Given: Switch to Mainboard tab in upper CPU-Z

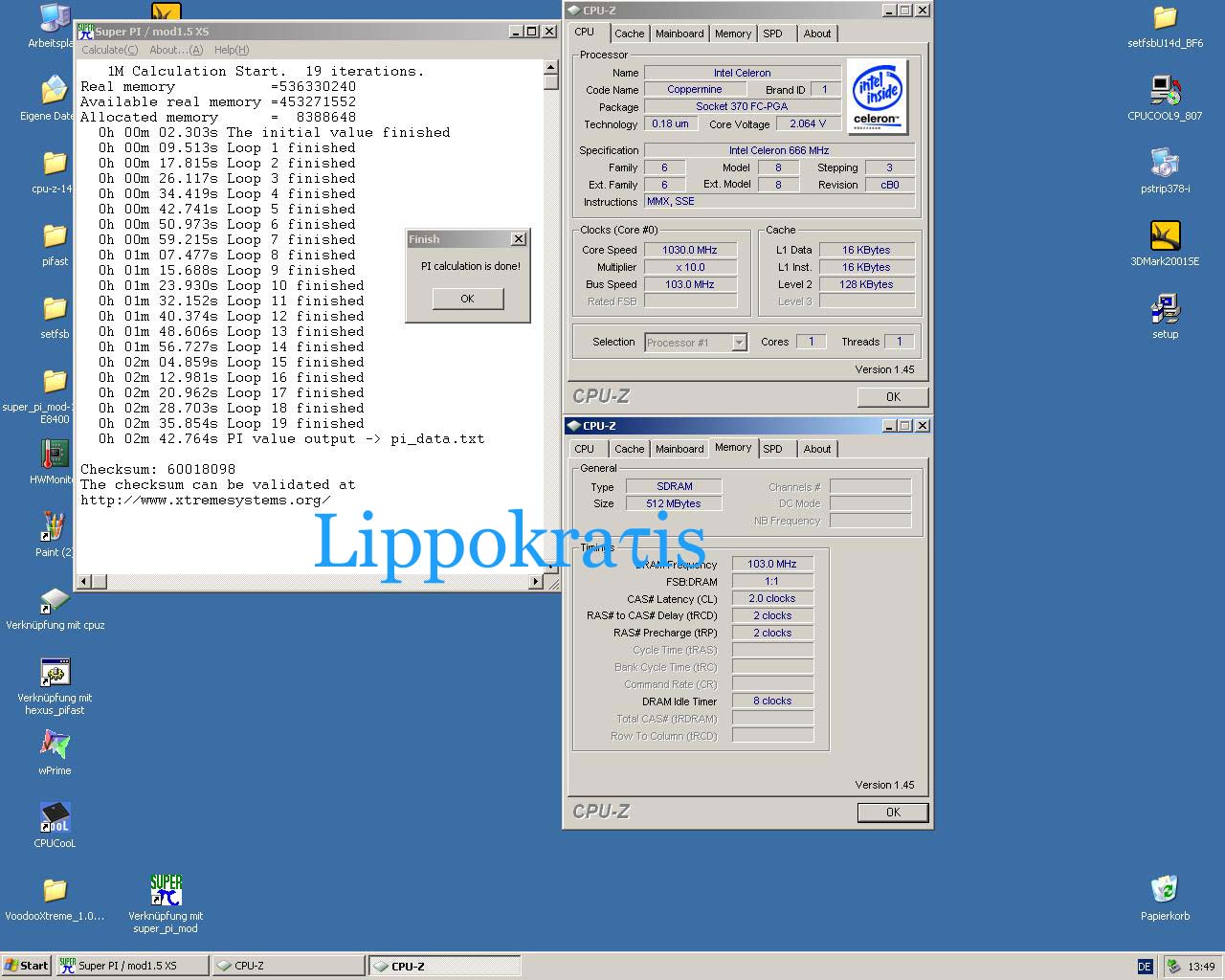Looking at the screenshot, I should point(679,33).
